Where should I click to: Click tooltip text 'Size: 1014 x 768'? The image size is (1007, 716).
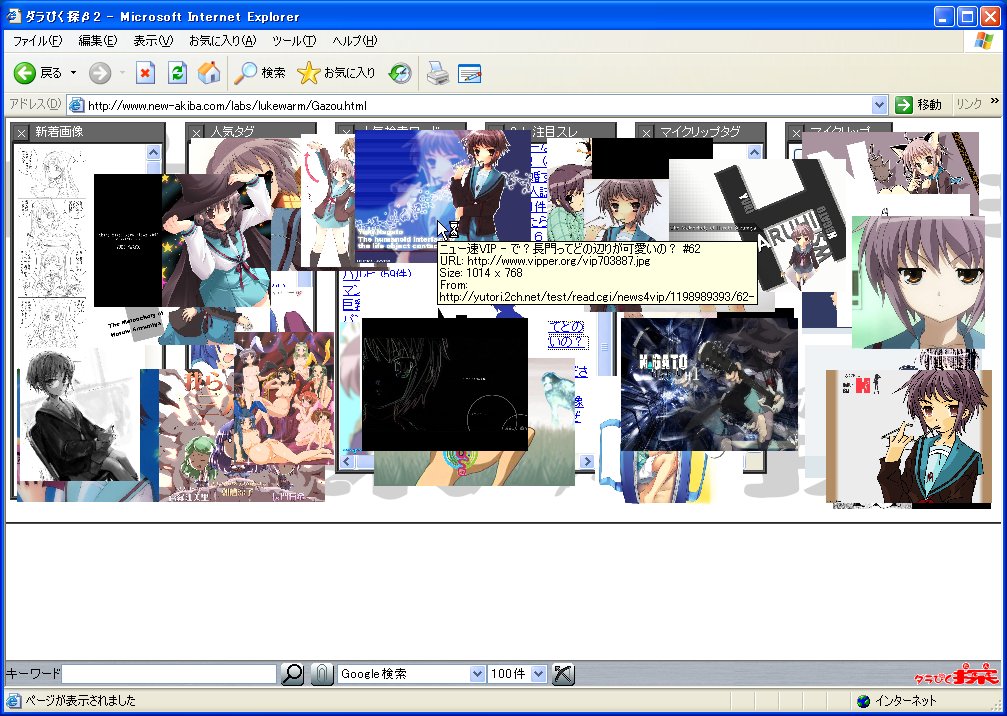(x=481, y=273)
